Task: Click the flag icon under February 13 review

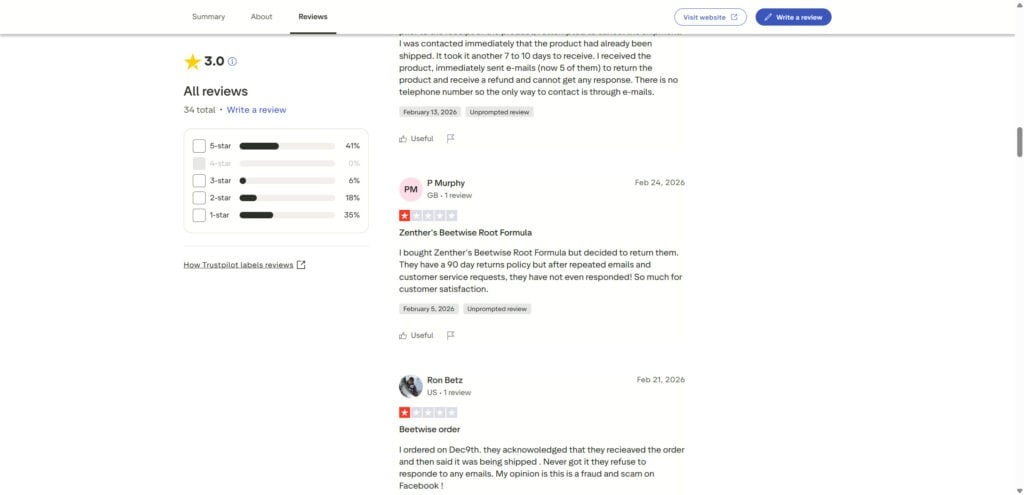Action: click(x=451, y=138)
